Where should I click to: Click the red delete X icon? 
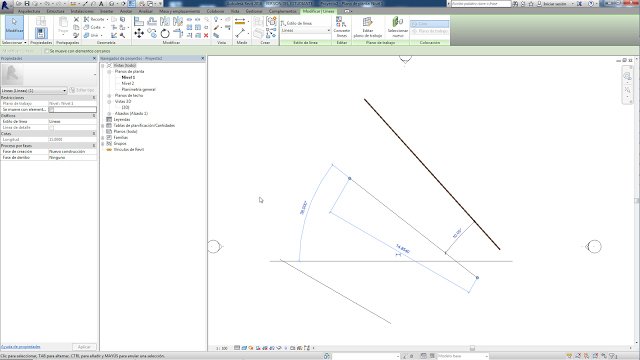coord(206,36)
